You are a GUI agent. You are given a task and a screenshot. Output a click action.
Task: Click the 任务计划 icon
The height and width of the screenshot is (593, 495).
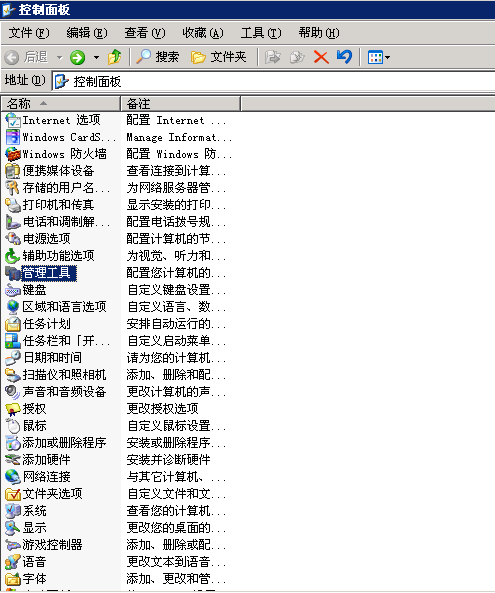(x=12, y=324)
